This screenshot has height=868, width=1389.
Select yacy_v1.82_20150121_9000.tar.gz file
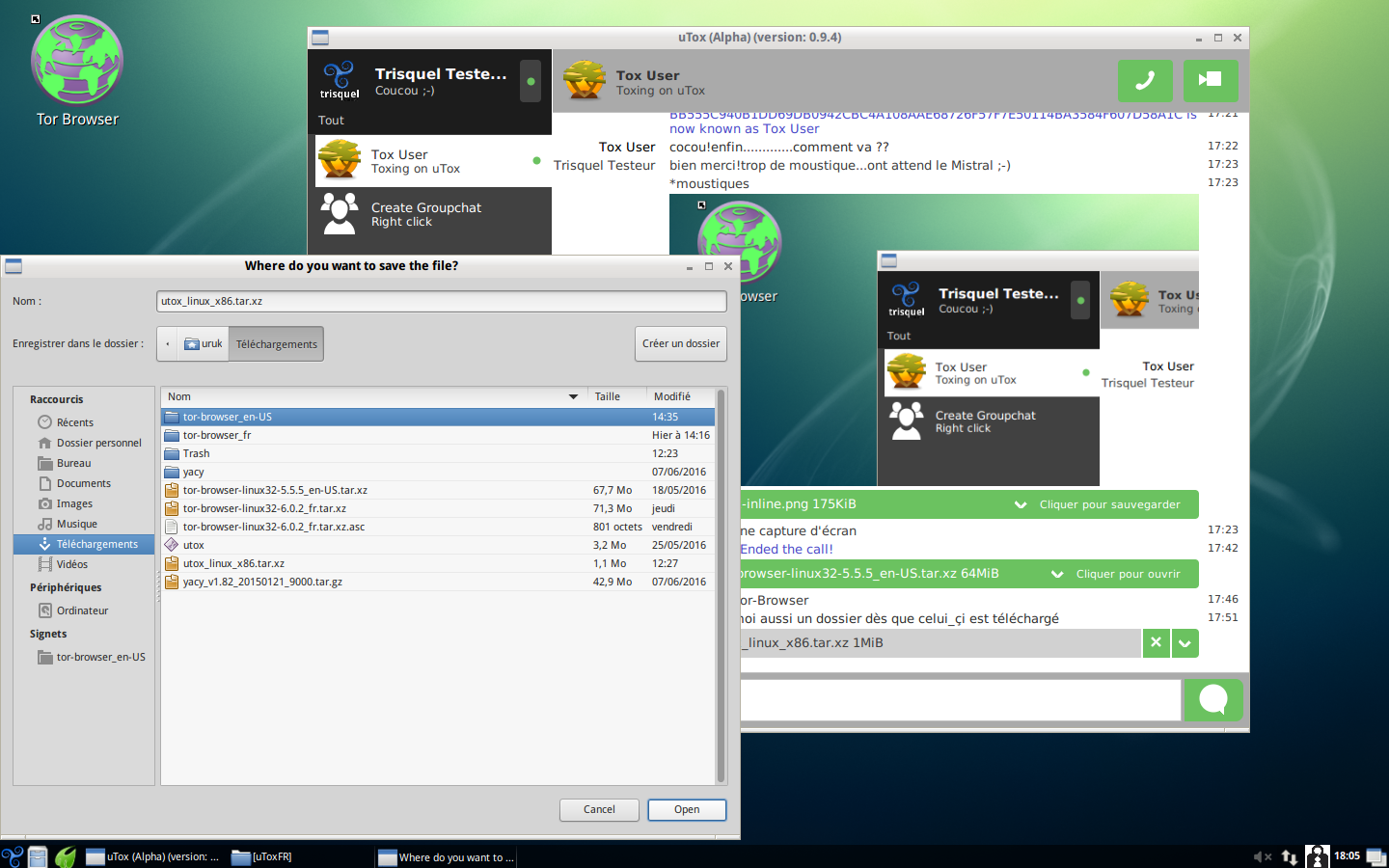pyautogui.click(x=438, y=582)
